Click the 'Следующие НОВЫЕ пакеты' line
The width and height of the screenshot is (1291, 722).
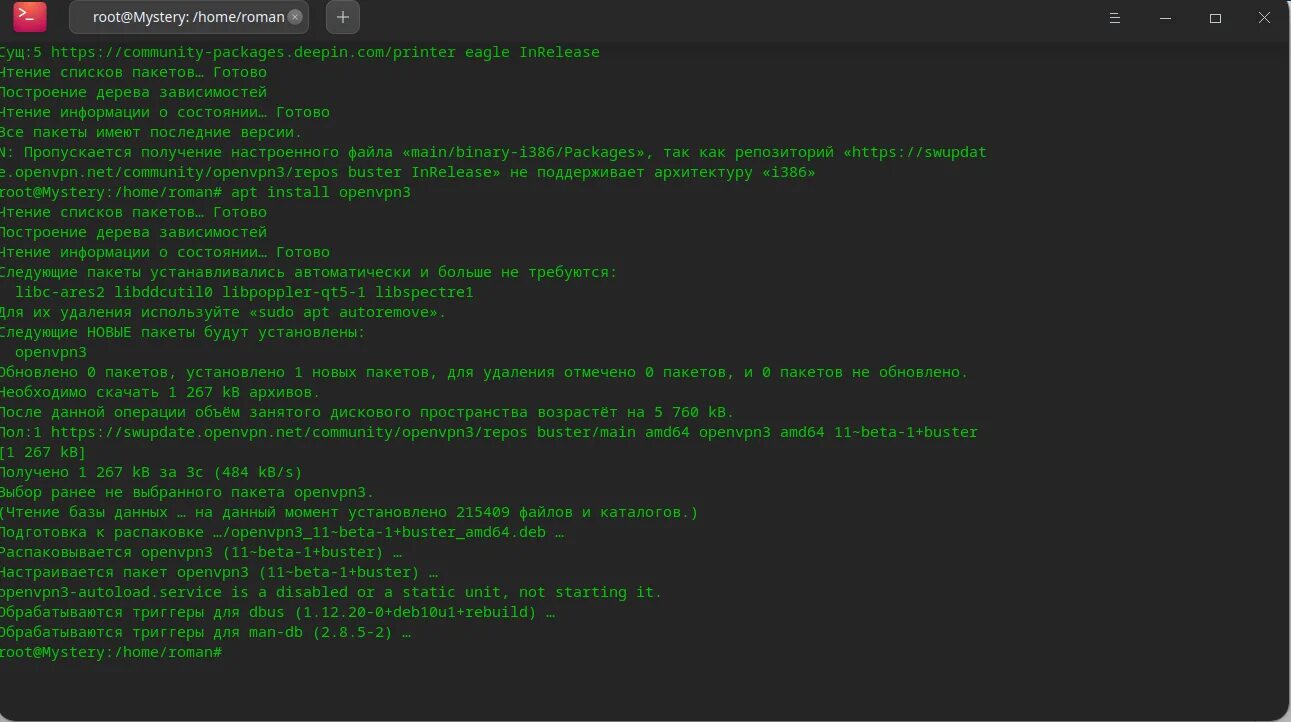tap(182, 332)
